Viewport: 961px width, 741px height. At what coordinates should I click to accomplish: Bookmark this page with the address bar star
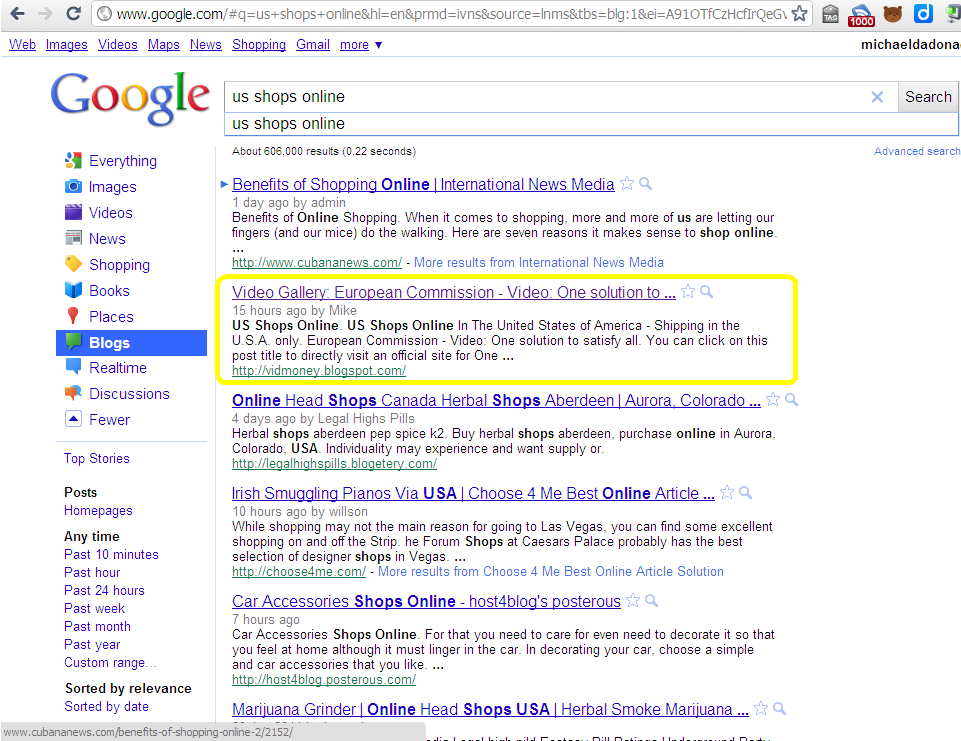[x=799, y=13]
